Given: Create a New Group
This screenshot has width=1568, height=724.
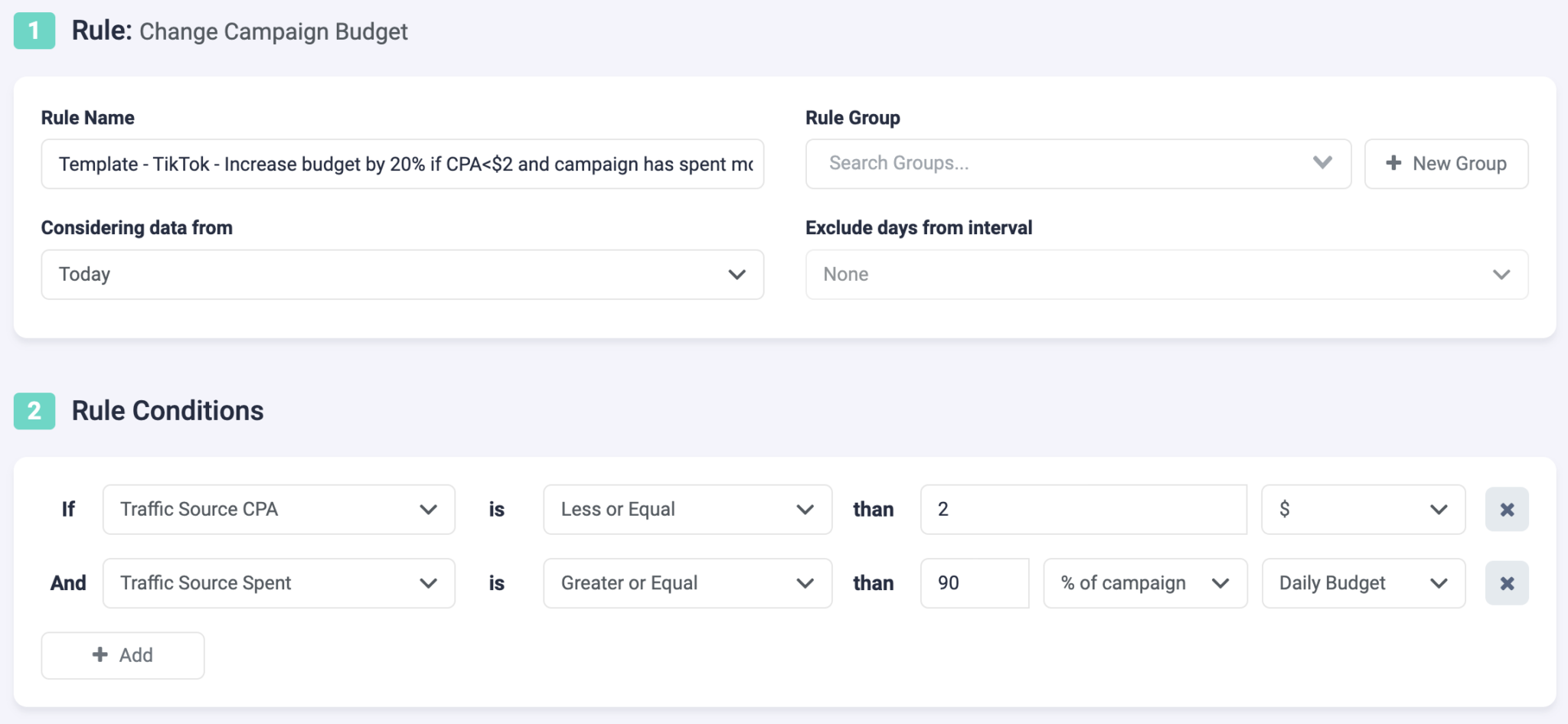Looking at the screenshot, I should (x=1445, y=163).
